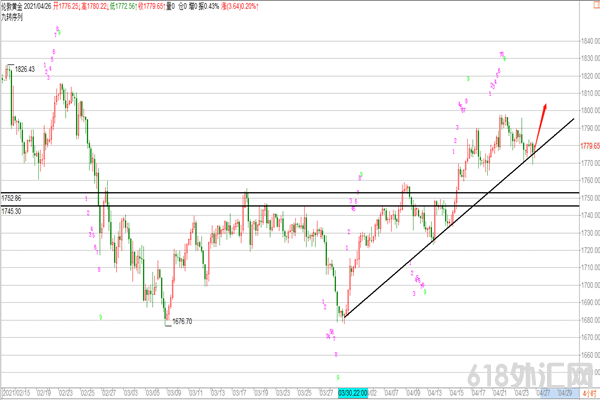Click the low price 1772.56 value
The width and height of the screenshot is (600, 400).
point(125,7)
